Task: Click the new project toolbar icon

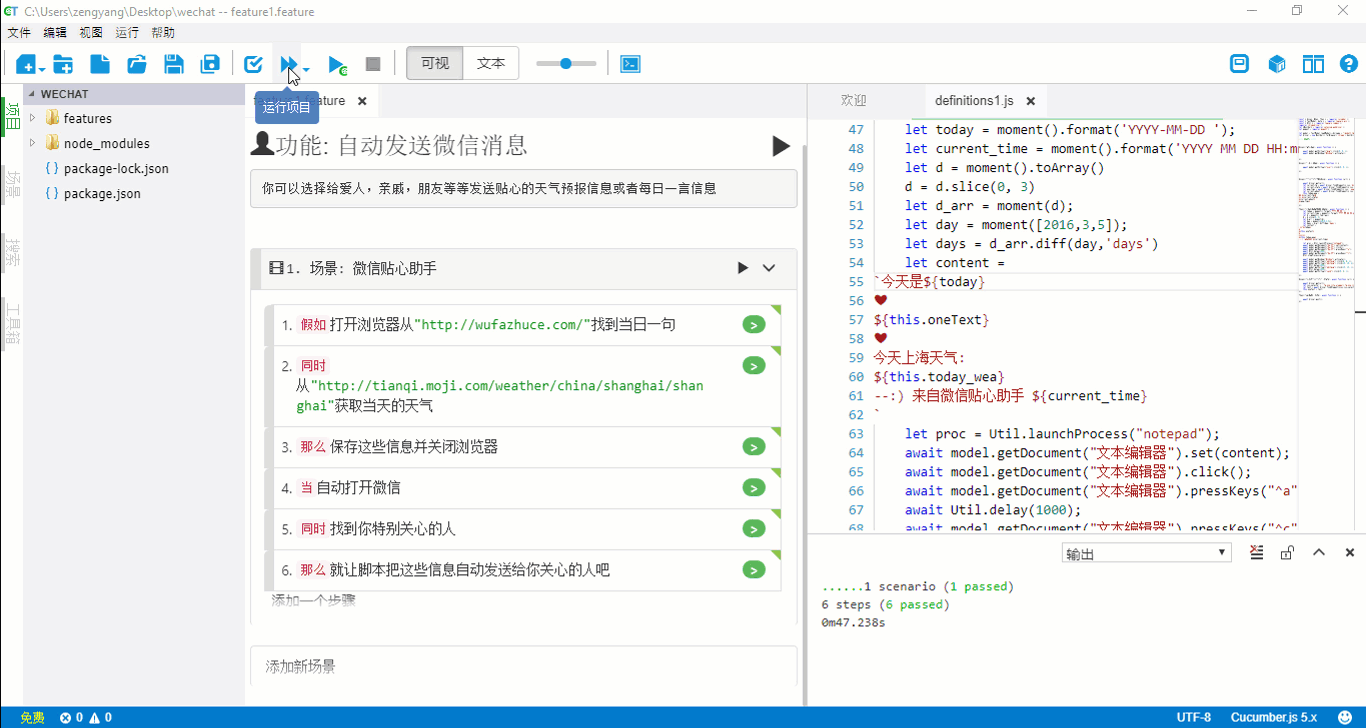Action: click(25, 64)
